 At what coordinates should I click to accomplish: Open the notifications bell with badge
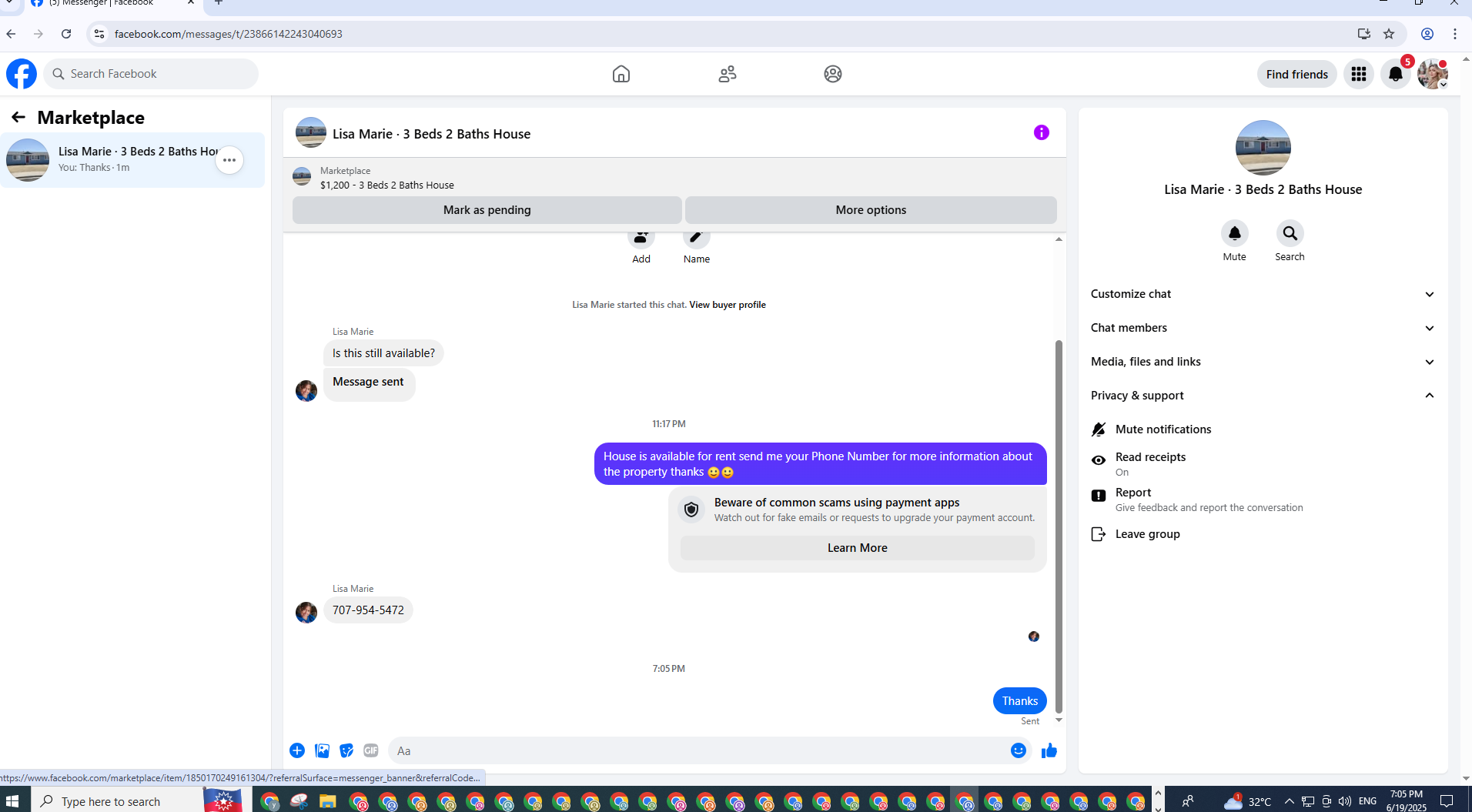(x=1396, y=74)
